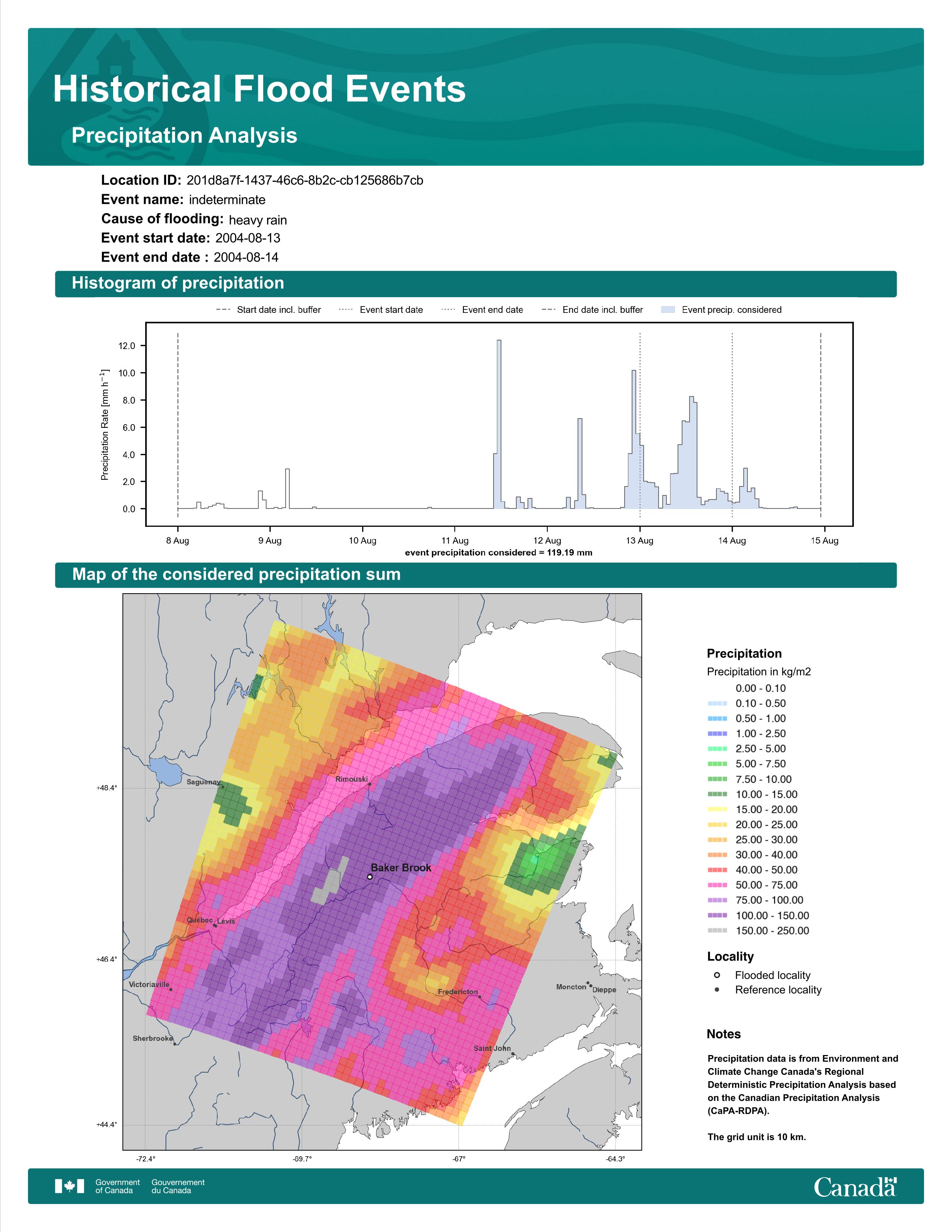Click the Moncton label on the map
The height and width of the screenshot is (1232, 952).
(x=571, y=987)
